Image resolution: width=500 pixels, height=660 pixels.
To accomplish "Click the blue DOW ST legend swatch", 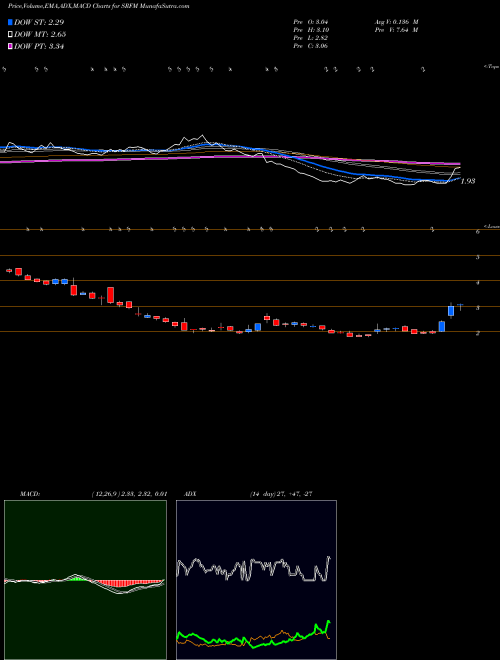I will [x=11, y=22].
